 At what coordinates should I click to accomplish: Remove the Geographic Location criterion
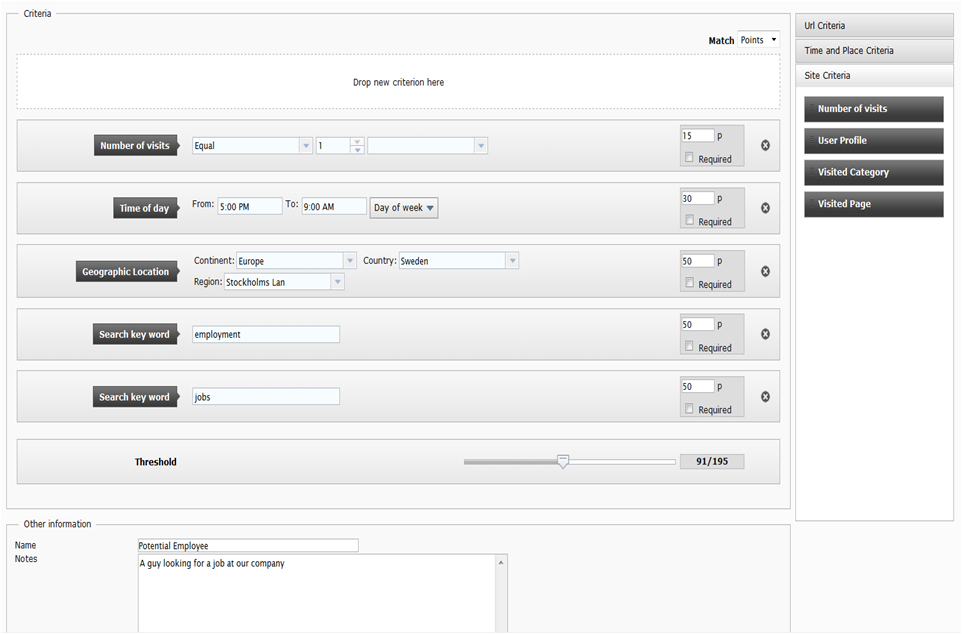(765, 271)
